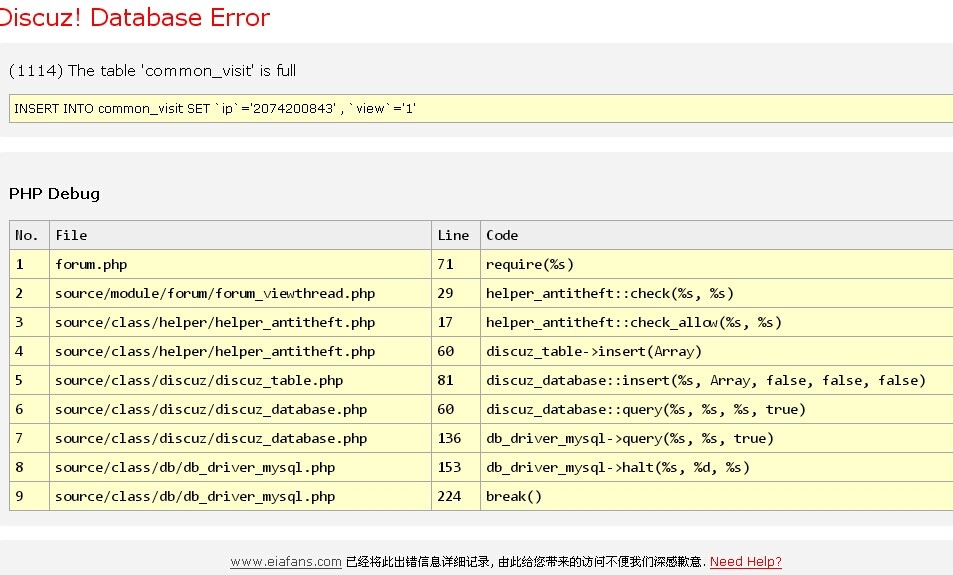953x575 pixels.
Task: Click line 60 in the discuz_database::query row
Action: point(456,409)
